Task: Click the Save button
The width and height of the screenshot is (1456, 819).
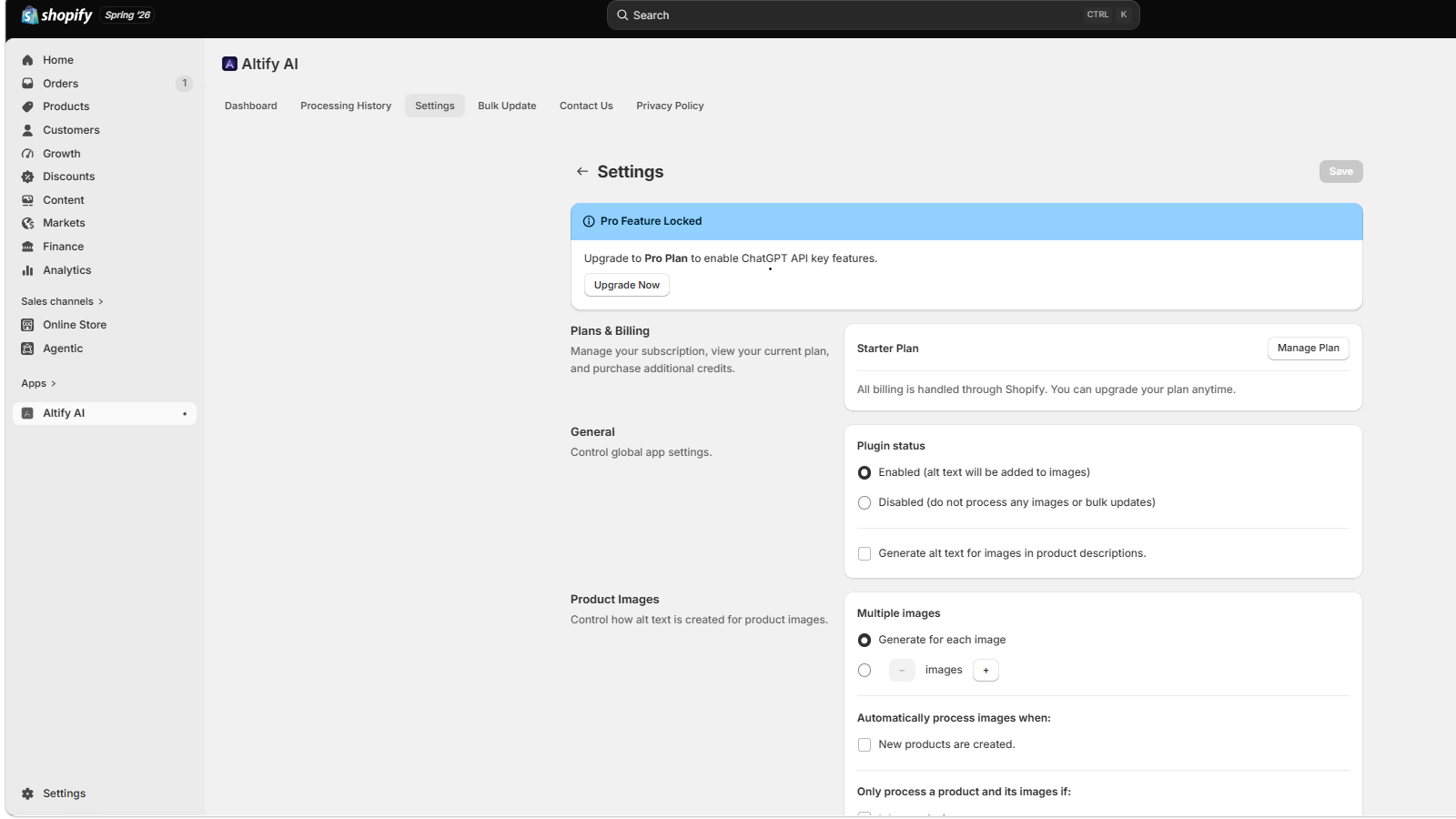Action: coord(1341,171)
